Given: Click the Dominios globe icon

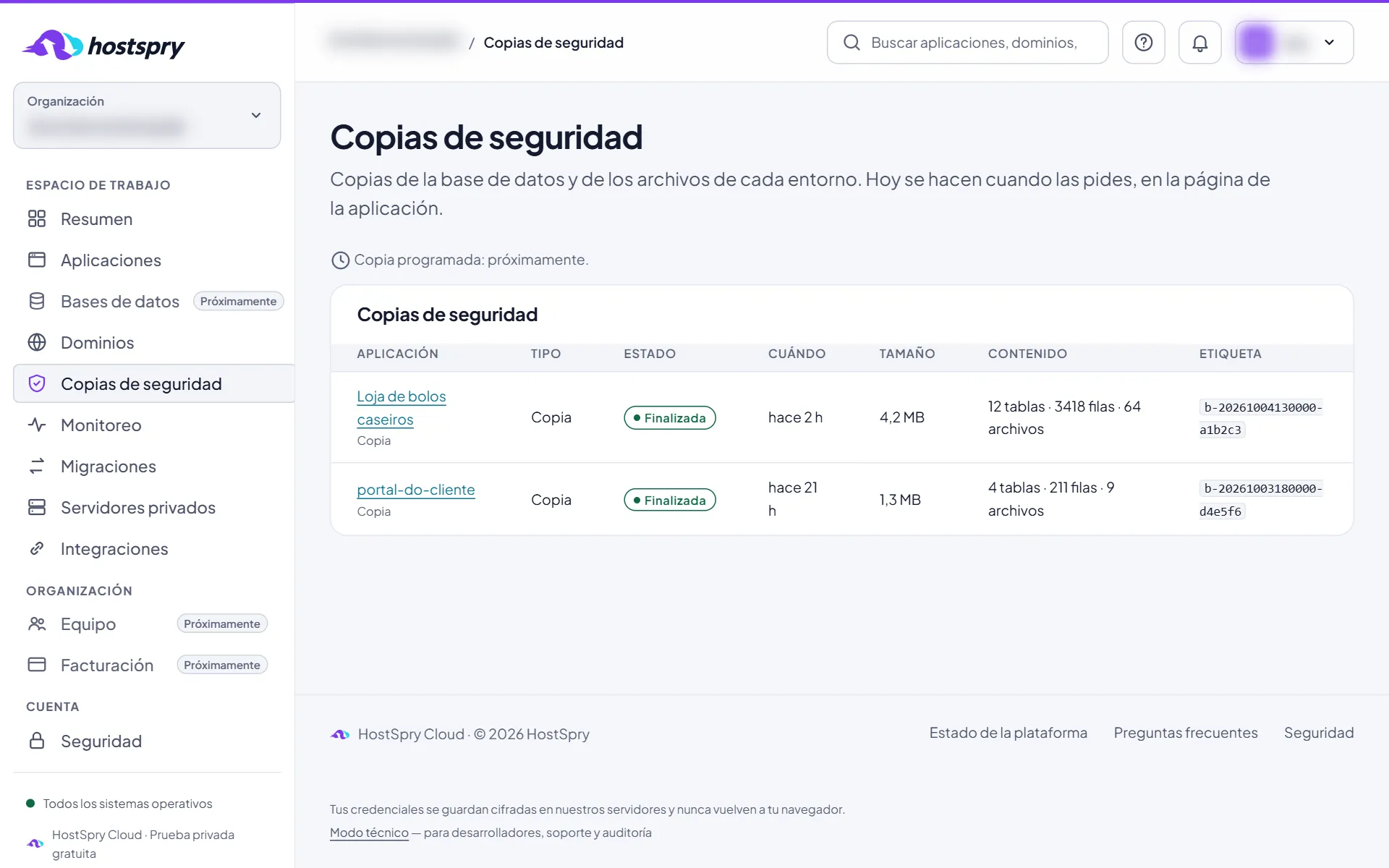Looking at the screenshot, I should (37, 342).
